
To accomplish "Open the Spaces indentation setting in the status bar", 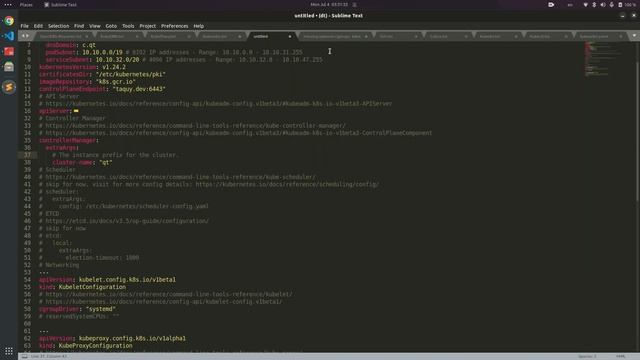I will [587, 356].
